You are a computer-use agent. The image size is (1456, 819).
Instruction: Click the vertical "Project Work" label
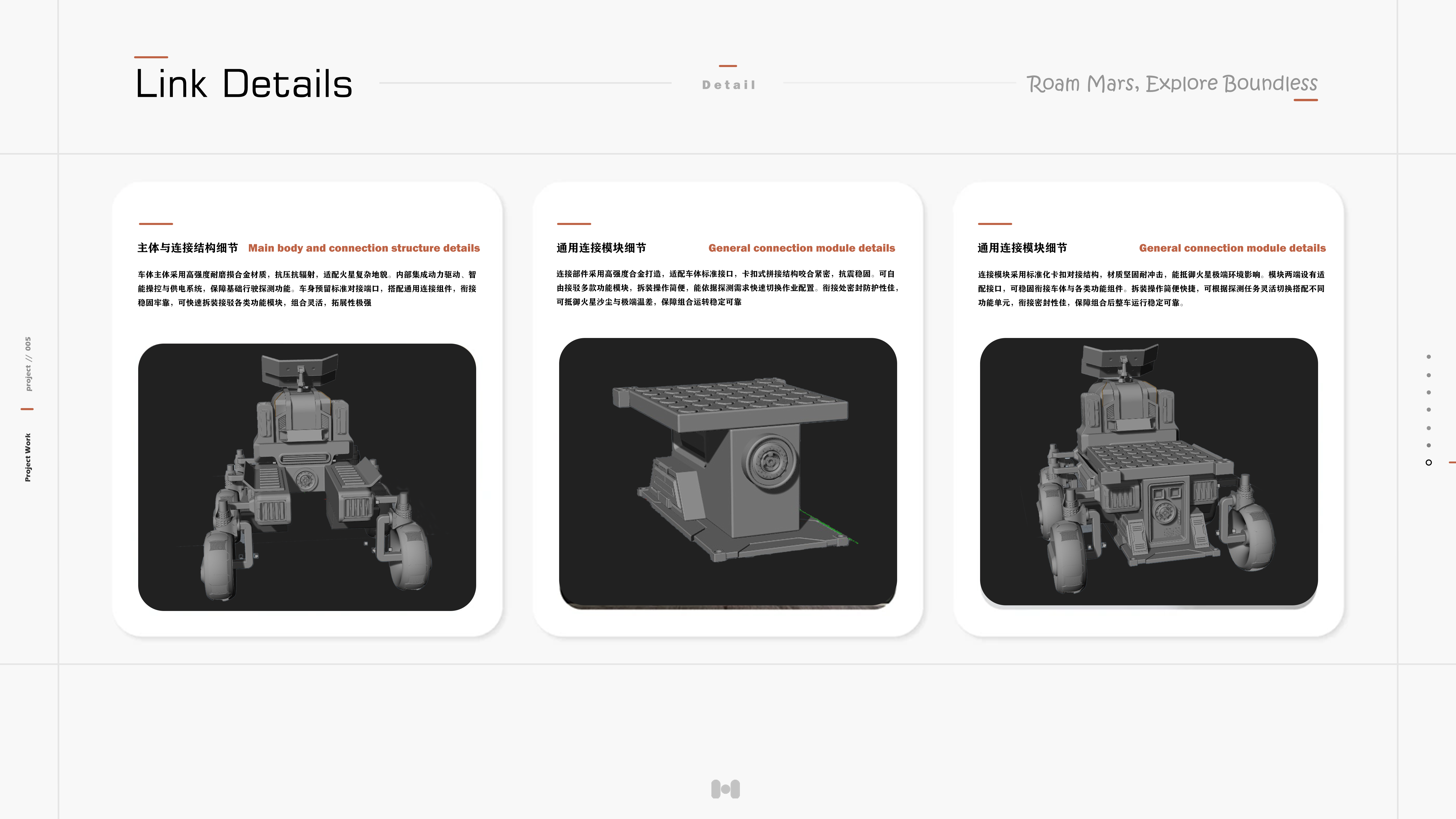coord(28,457)
